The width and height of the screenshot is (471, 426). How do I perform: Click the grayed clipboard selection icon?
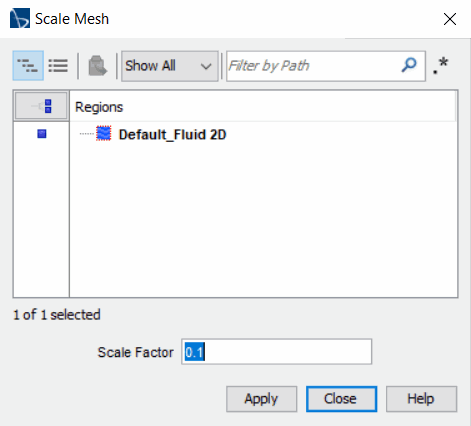(x=97, y=66)
